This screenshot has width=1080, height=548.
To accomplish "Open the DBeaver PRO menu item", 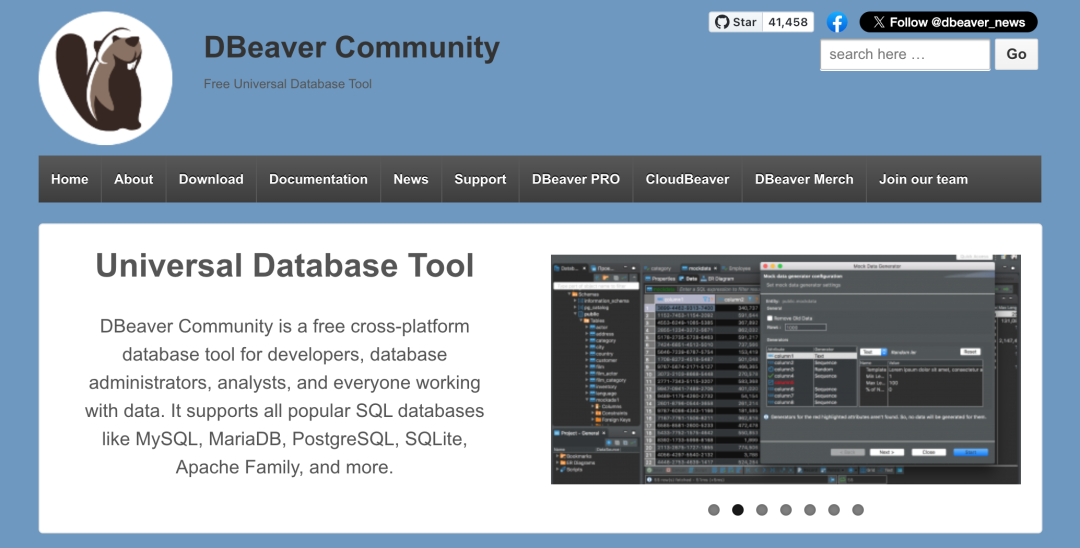I will [x=576, y=179].
